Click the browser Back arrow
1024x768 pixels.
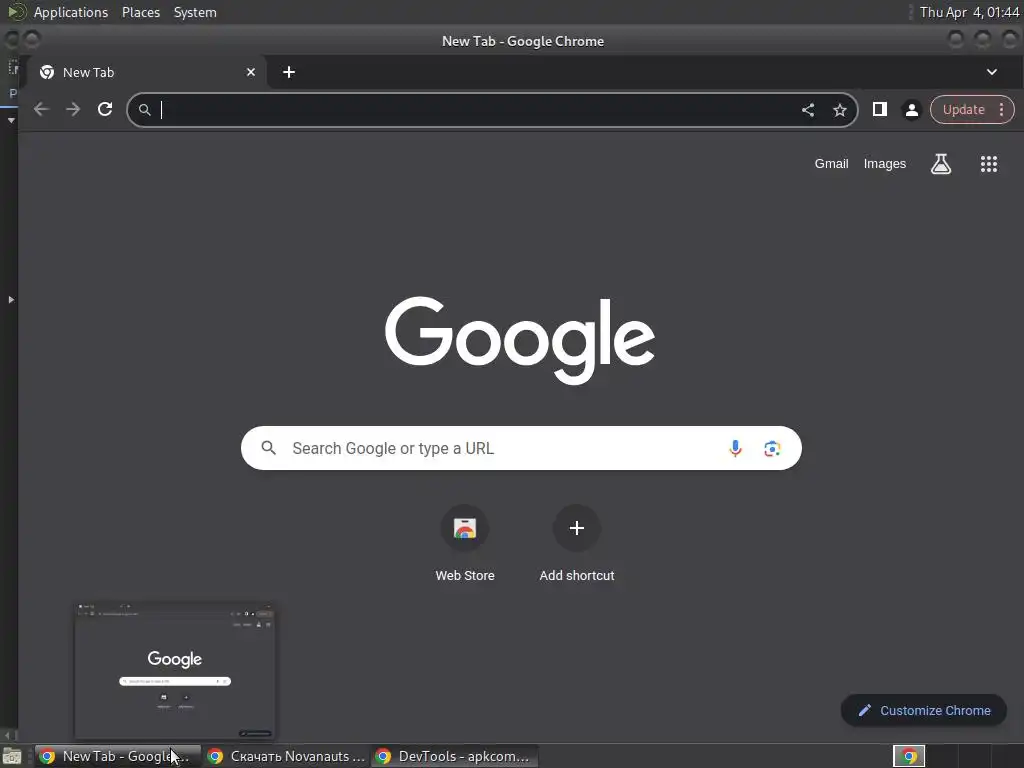click(41, 110)
